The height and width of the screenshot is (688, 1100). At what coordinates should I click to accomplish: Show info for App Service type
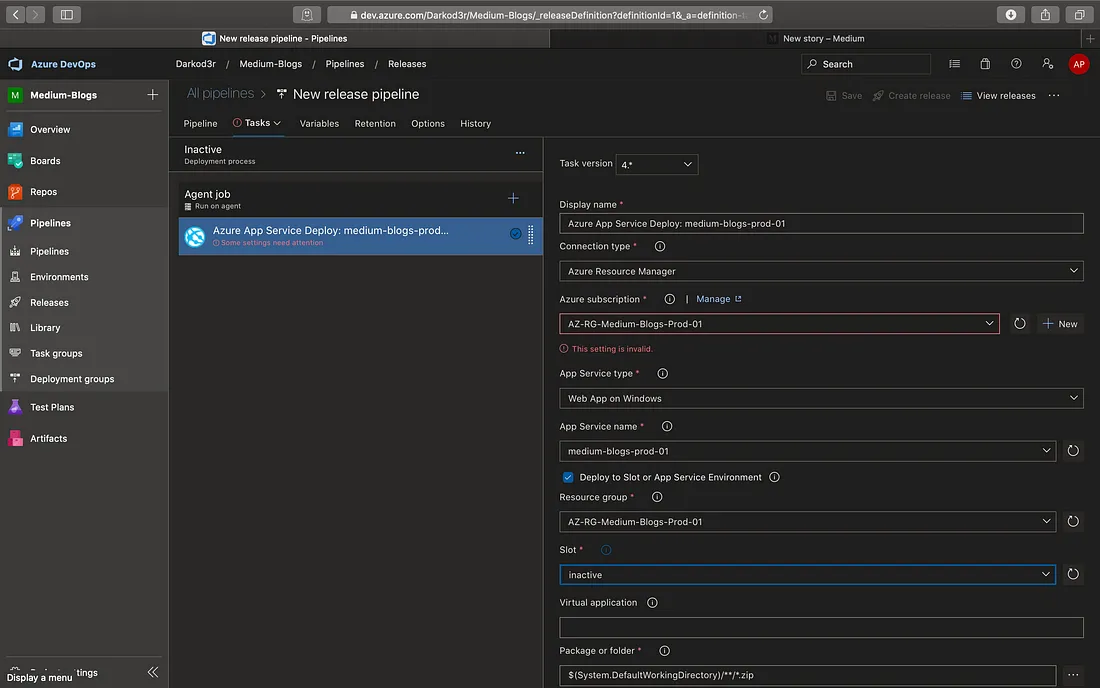click(662, 373)
